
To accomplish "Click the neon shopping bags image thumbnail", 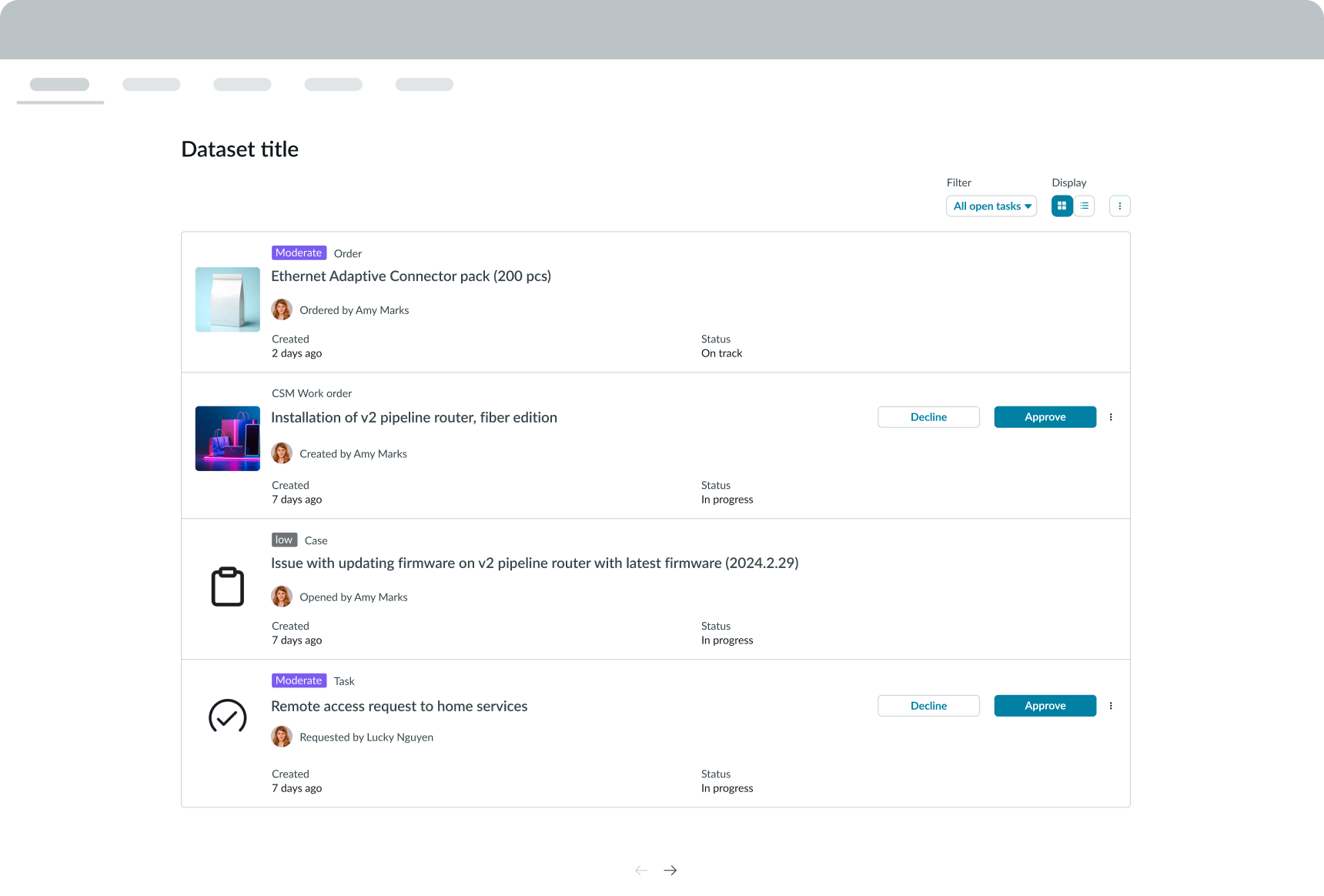I will 227,438.
